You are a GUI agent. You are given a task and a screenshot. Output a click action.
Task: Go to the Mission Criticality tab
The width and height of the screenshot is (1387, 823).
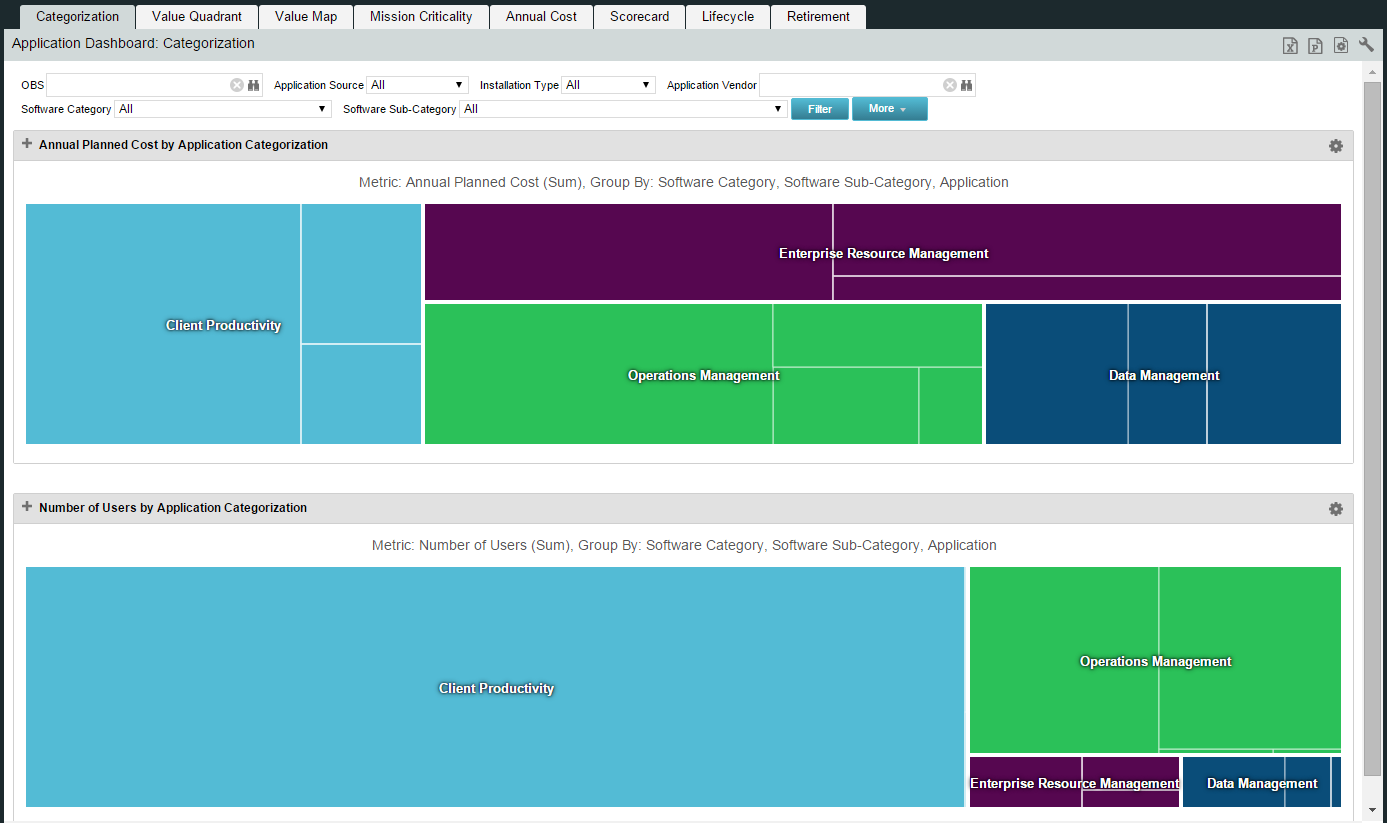coord(421,16)
